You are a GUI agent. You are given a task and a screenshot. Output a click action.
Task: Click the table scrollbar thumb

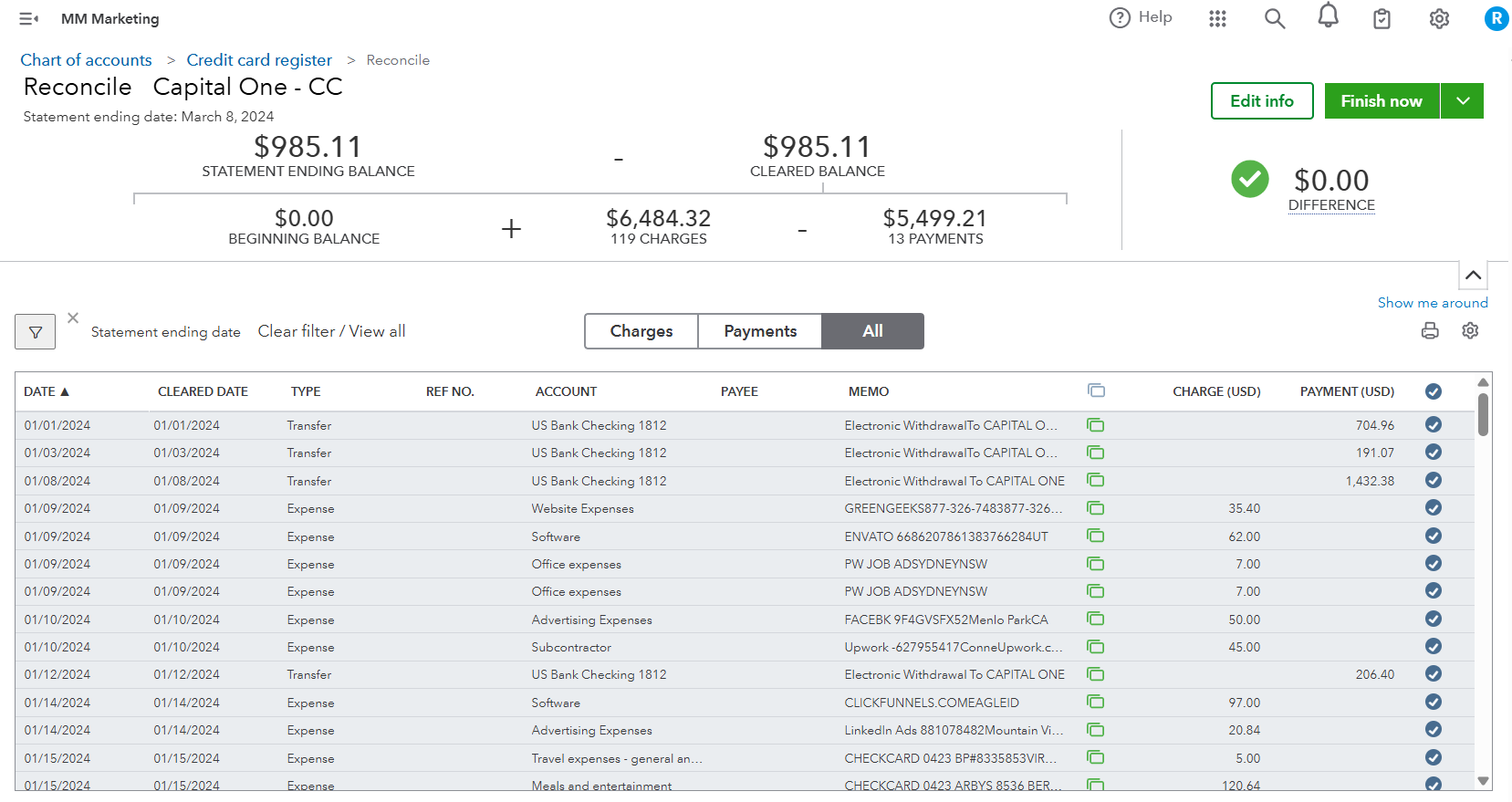pyautogui.click(x=1483, y=415)
